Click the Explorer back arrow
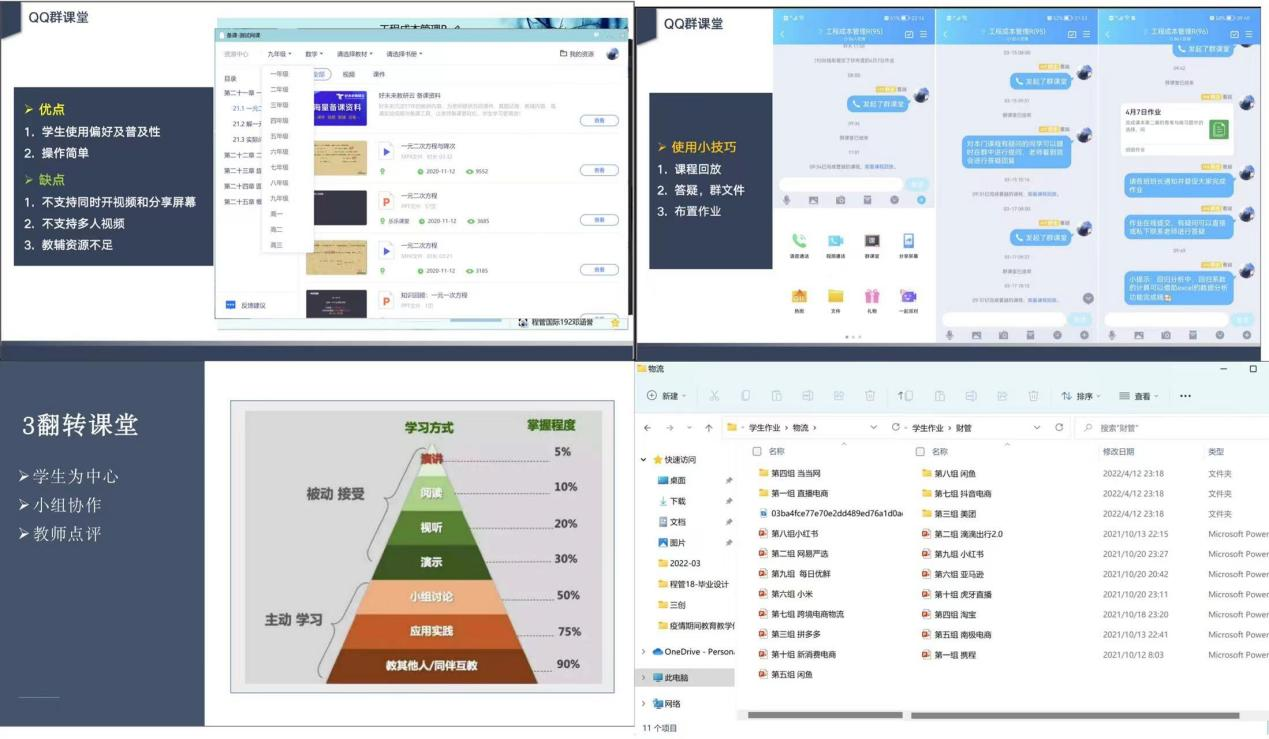Viewport: 1269px width, 739px height. [x=648, y=428]
